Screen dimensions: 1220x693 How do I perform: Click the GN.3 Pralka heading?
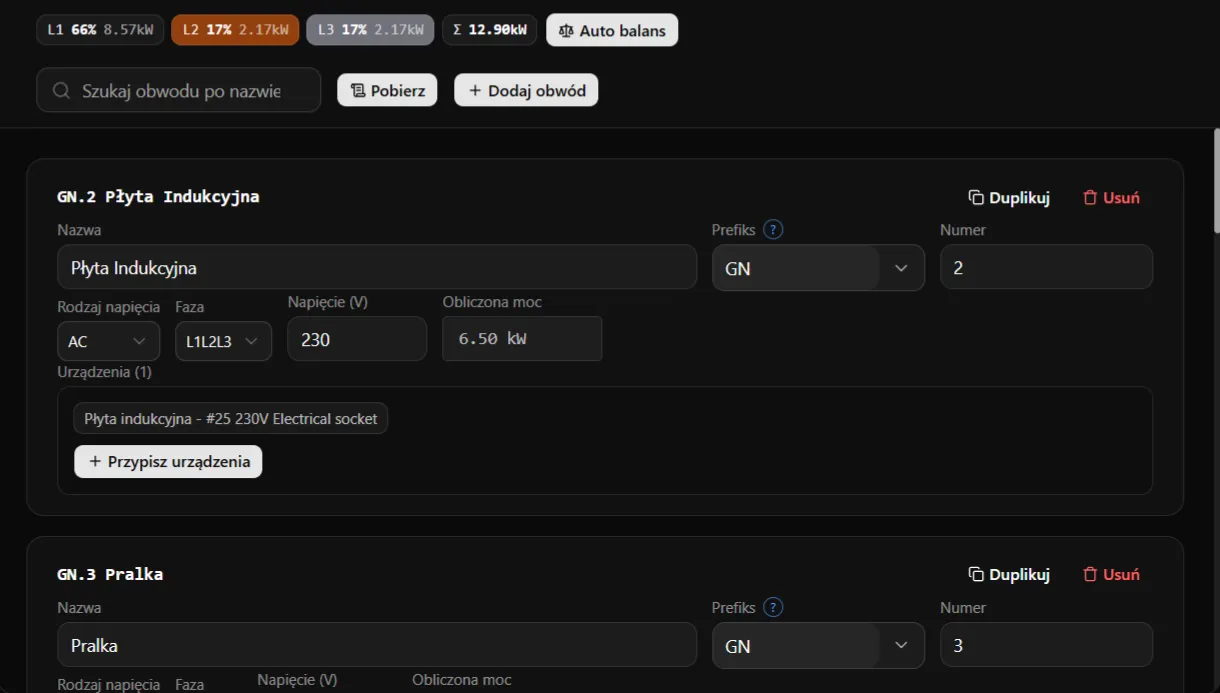tap(110, 574)
